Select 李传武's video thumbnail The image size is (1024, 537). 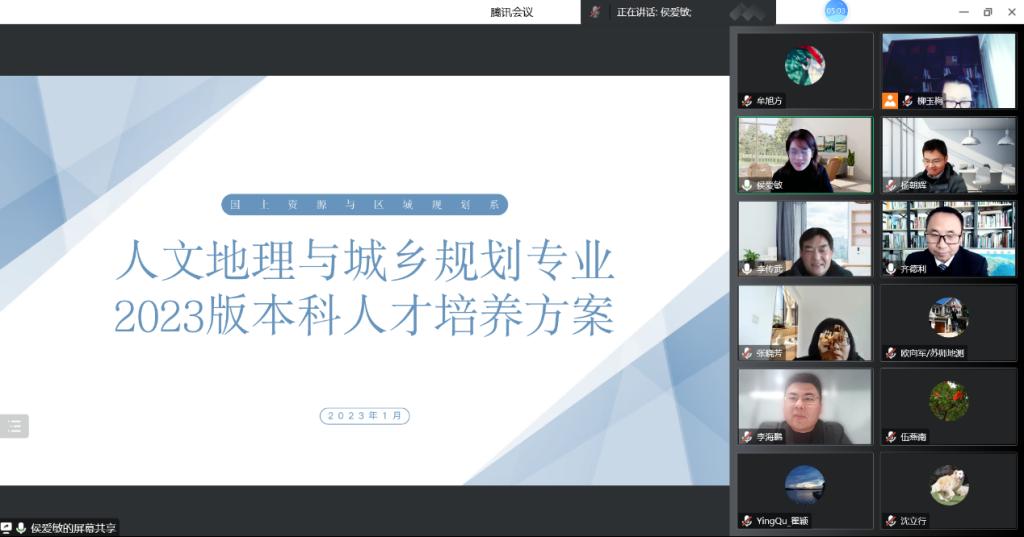click(805, 238)
